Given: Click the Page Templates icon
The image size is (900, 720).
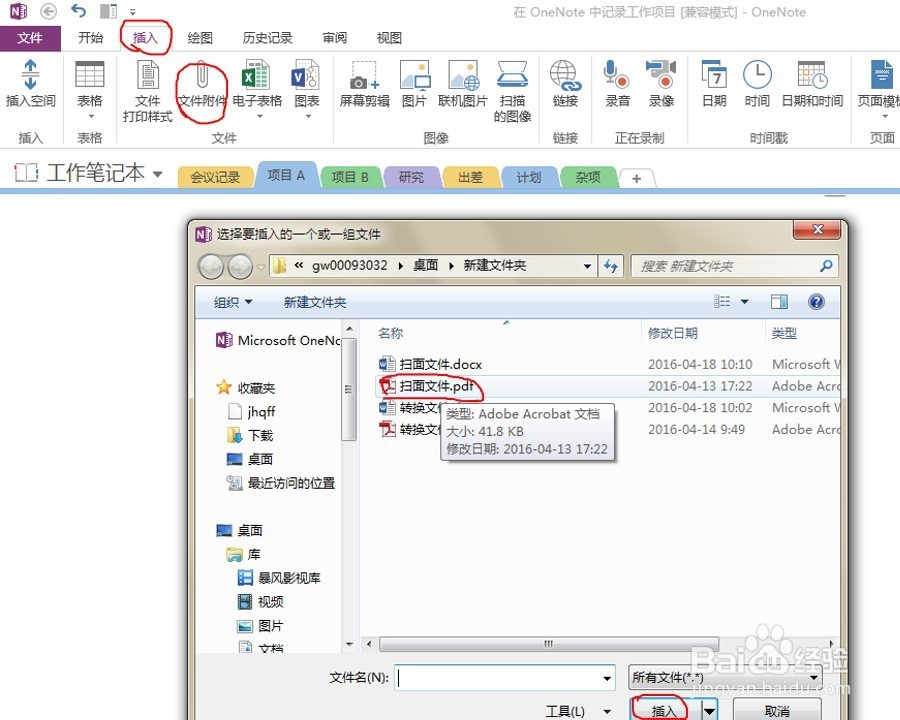Looking at the screenshot, I should tap(882, 75).
